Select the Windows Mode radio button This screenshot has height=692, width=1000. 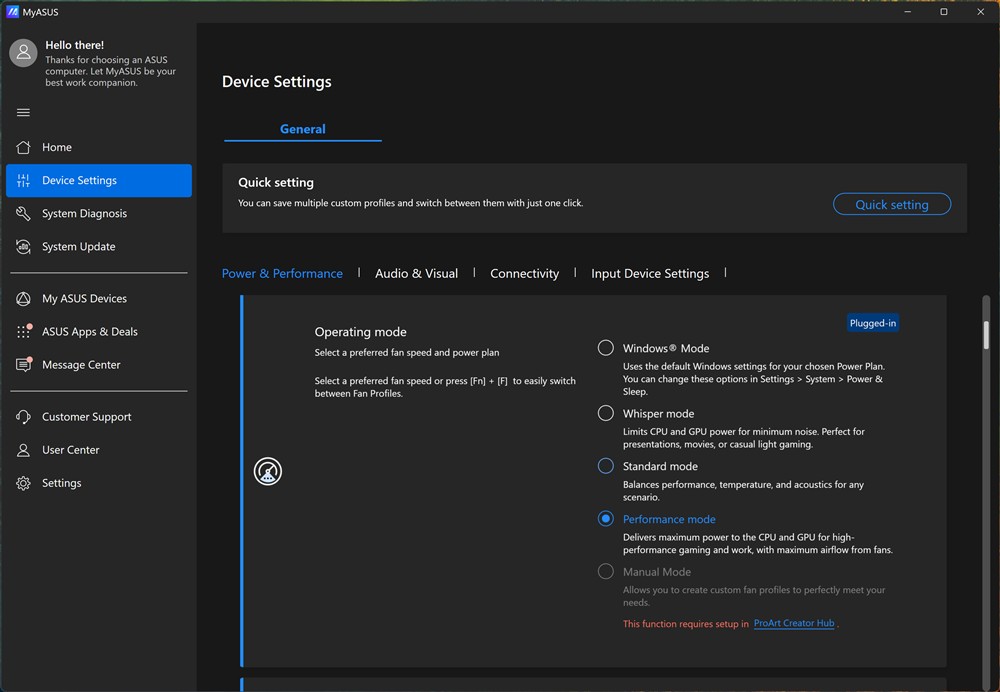pos(605,348)
